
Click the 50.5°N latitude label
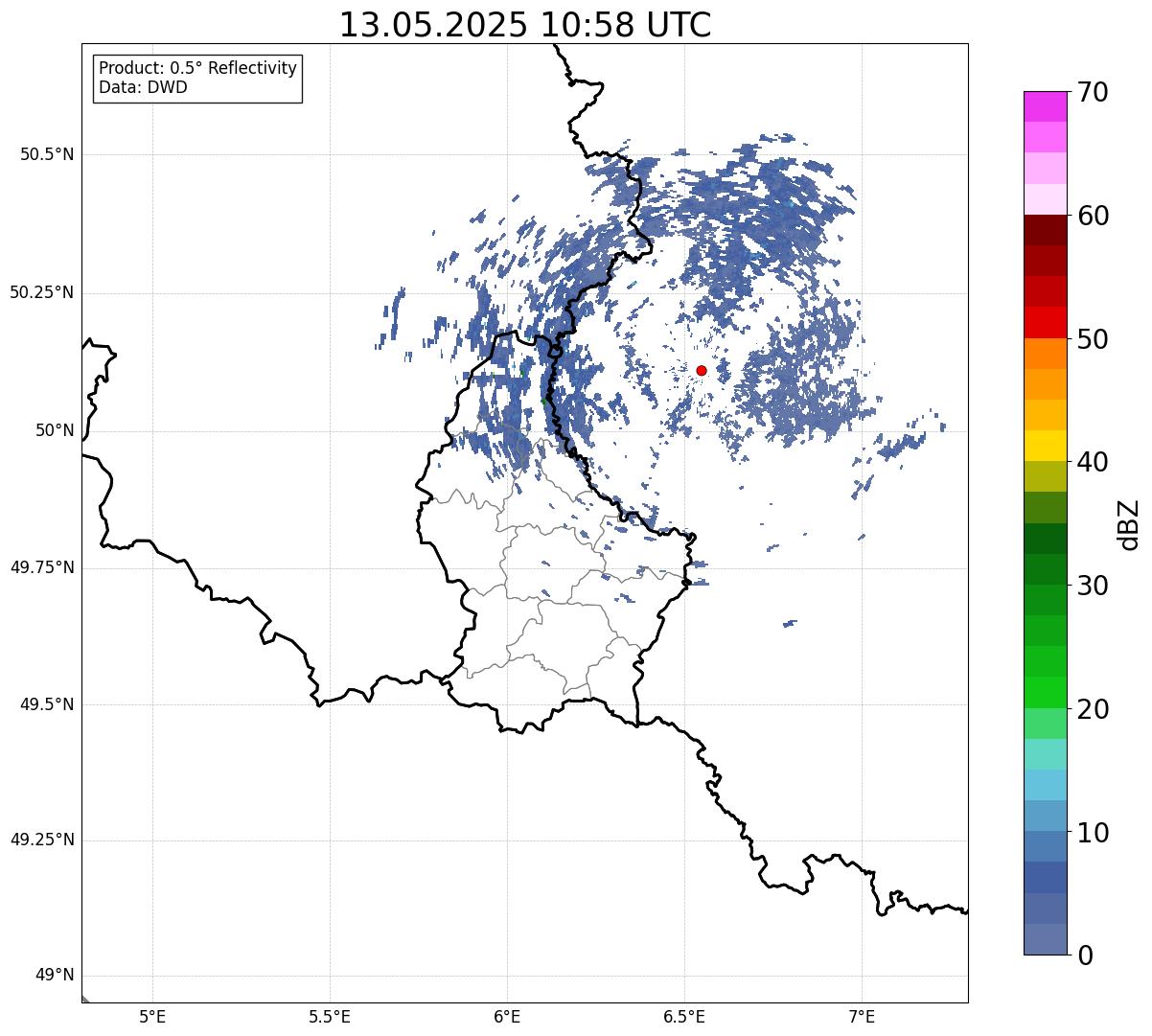[x=47, y=154]
